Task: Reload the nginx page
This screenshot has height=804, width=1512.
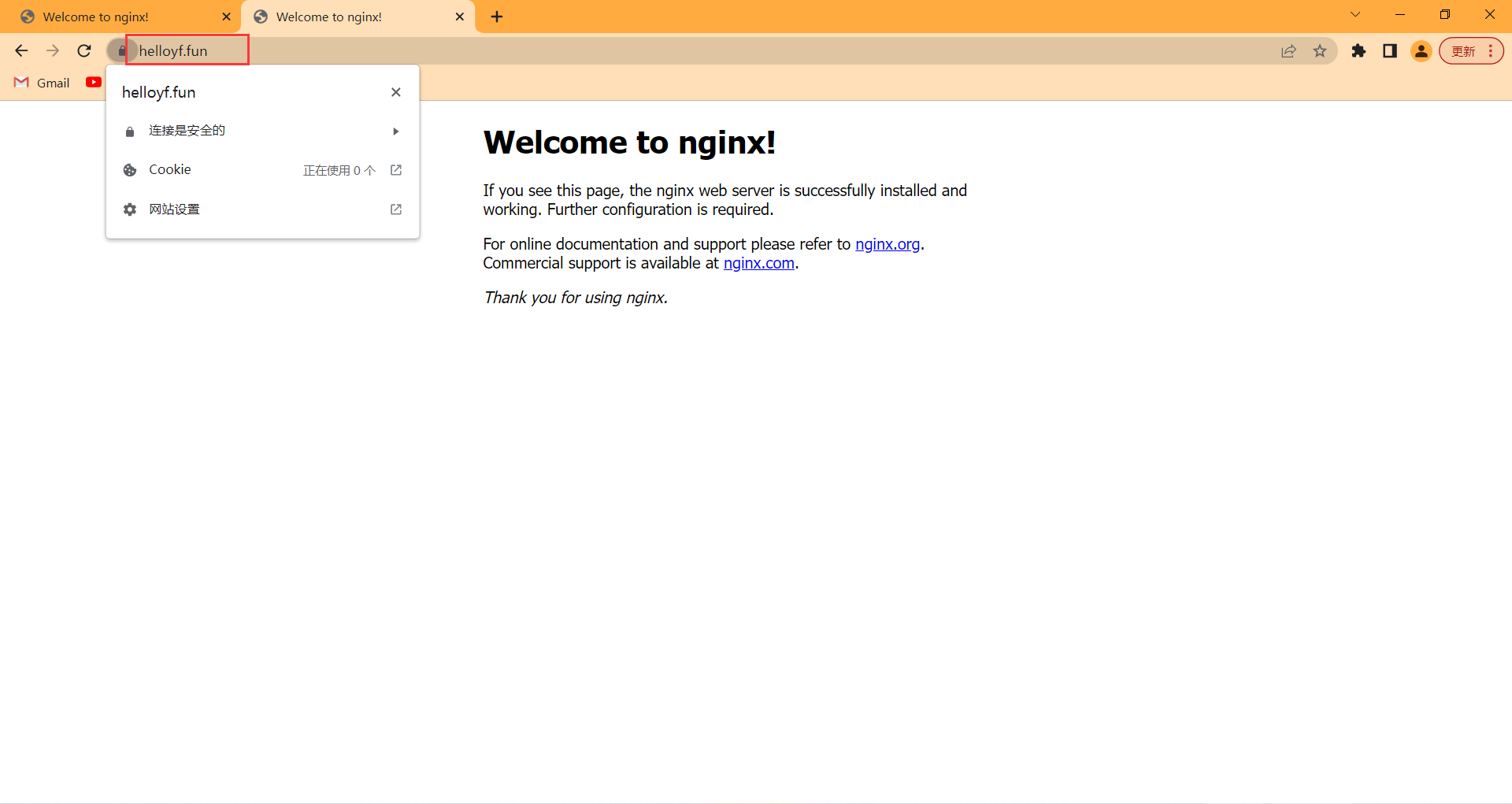Action: tap(84, 51)
